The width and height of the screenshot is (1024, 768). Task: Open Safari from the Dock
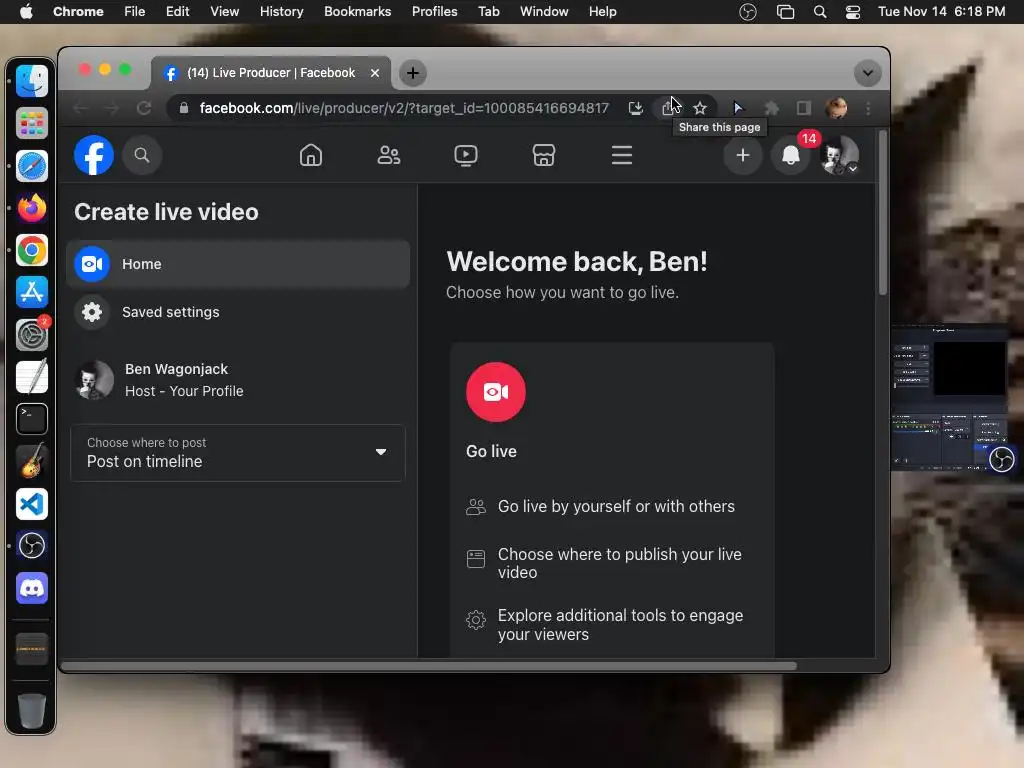click(31, 166)
